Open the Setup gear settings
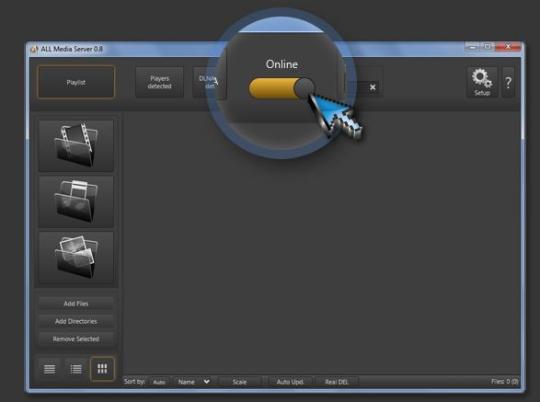This screenshot has height=402, width=540. coord(482,82)
